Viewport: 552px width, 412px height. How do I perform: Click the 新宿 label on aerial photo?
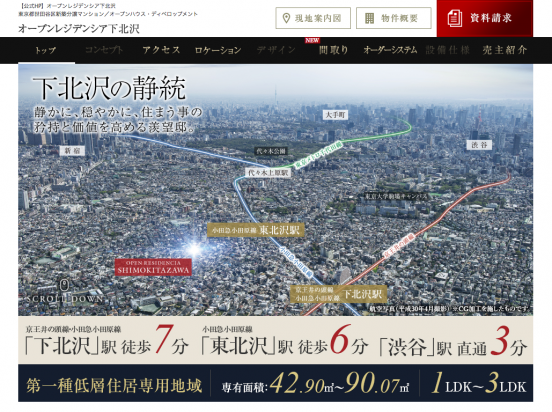72,151
